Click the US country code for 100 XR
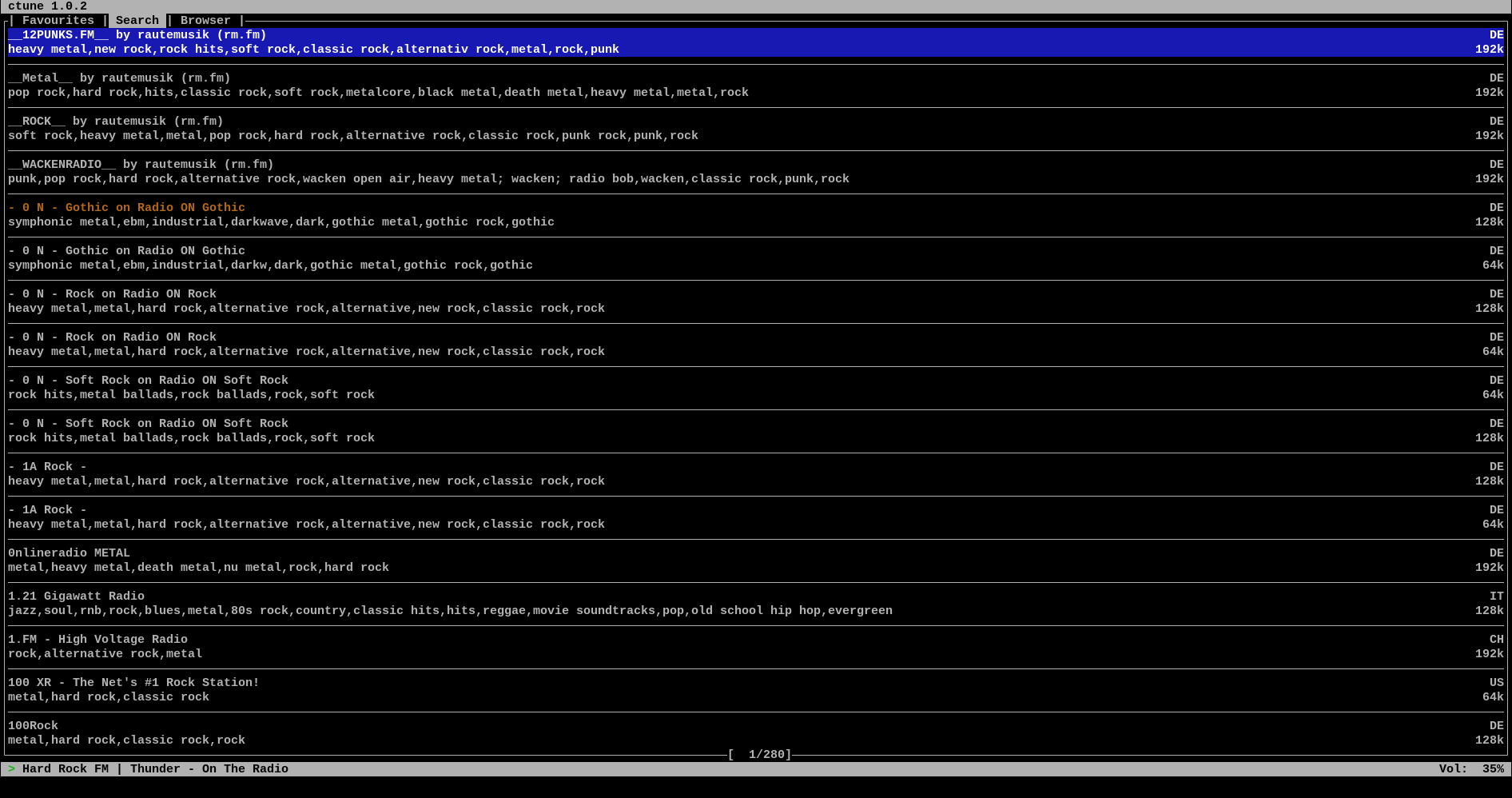 click(1496, 683)
